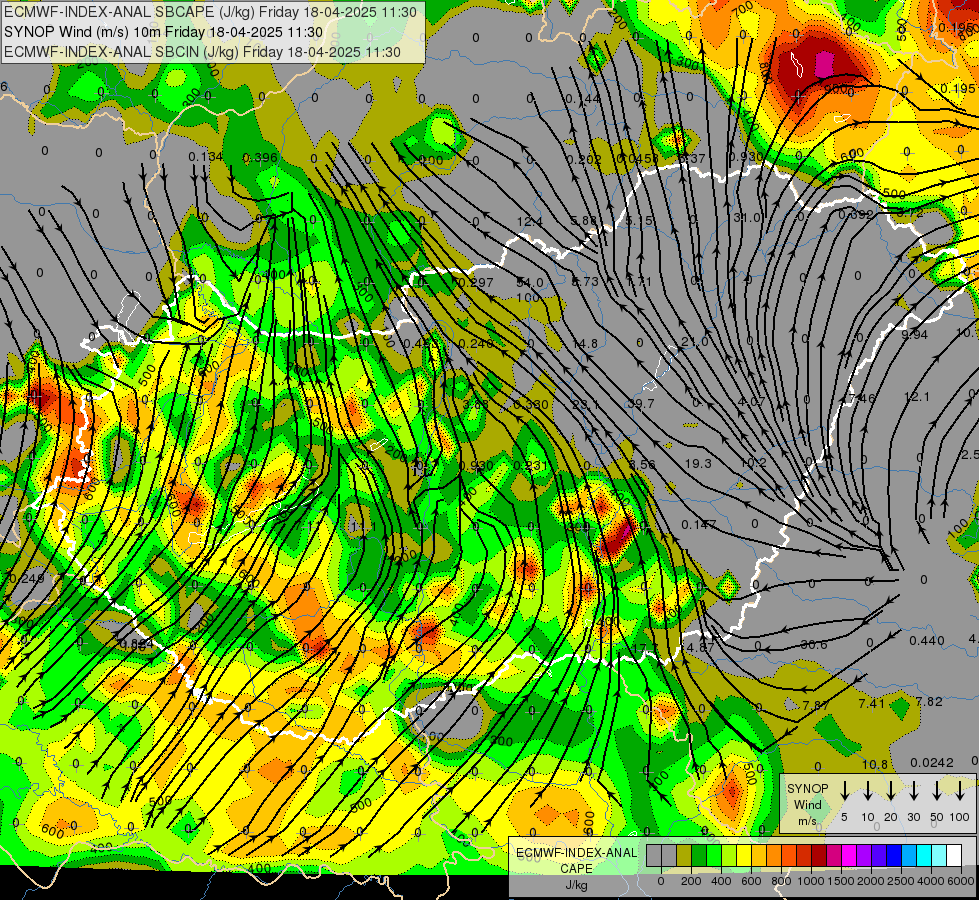979x900 pixels.
Task: Select the white swatch at legend end
Action: [955, 855]
